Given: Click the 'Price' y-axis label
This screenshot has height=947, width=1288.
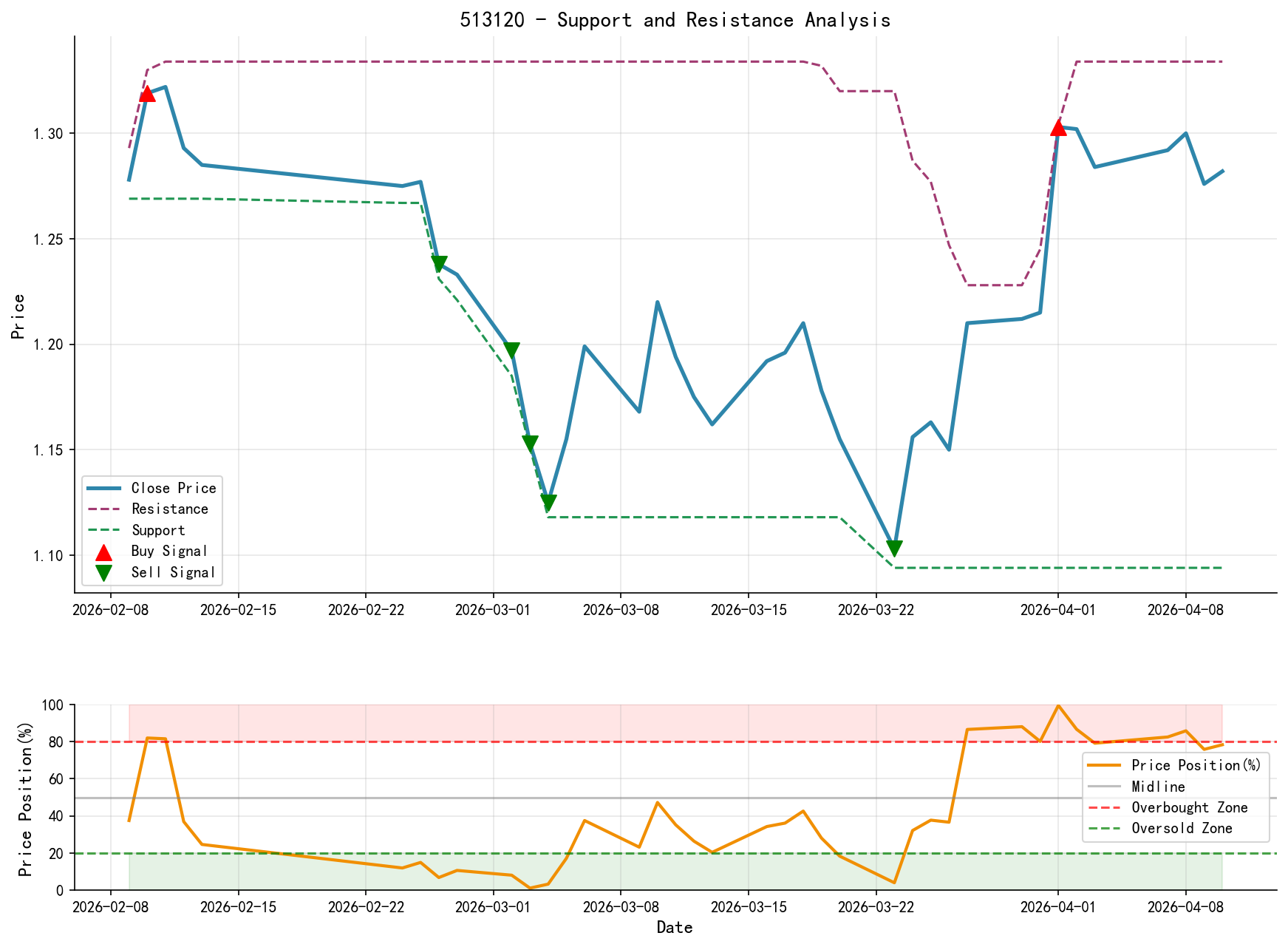Looking at the screenshot, I should 18,316.
